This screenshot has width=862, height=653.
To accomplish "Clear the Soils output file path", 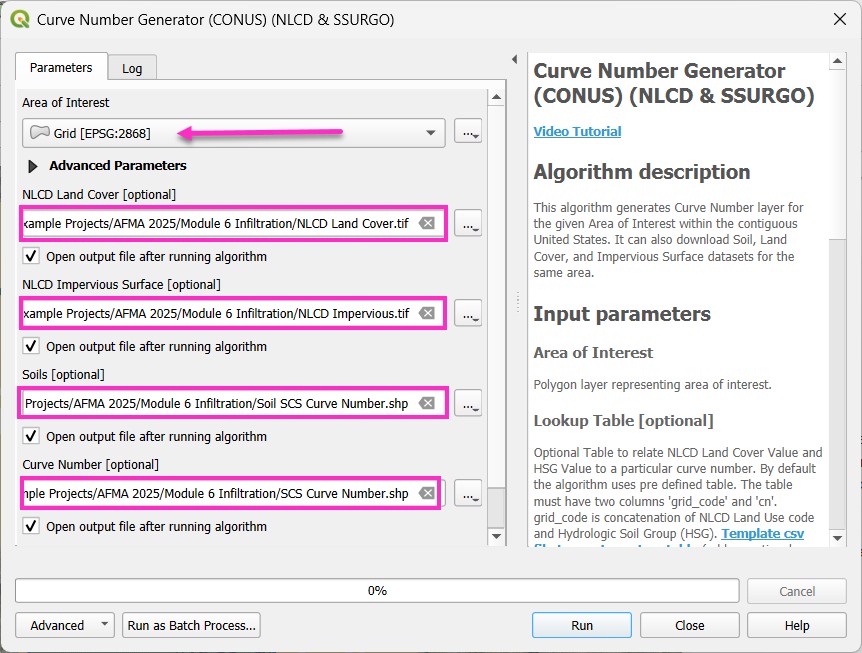I will (427, 403).
